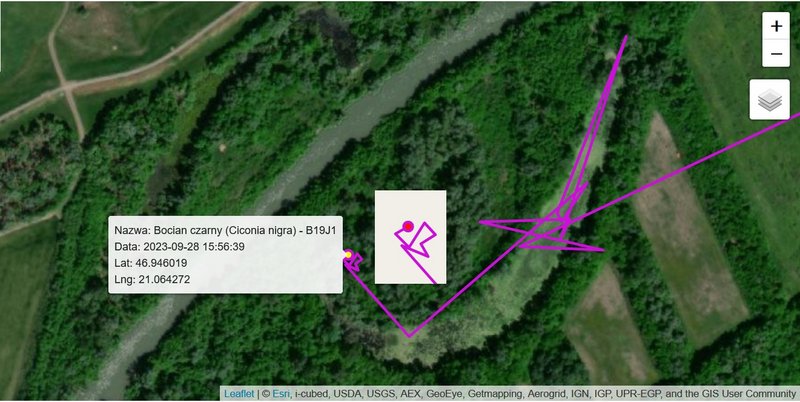The image size is (800, 402).
Task: Click the Lat: 46.946019 line in tooltip
Action: tap(151, 263)
